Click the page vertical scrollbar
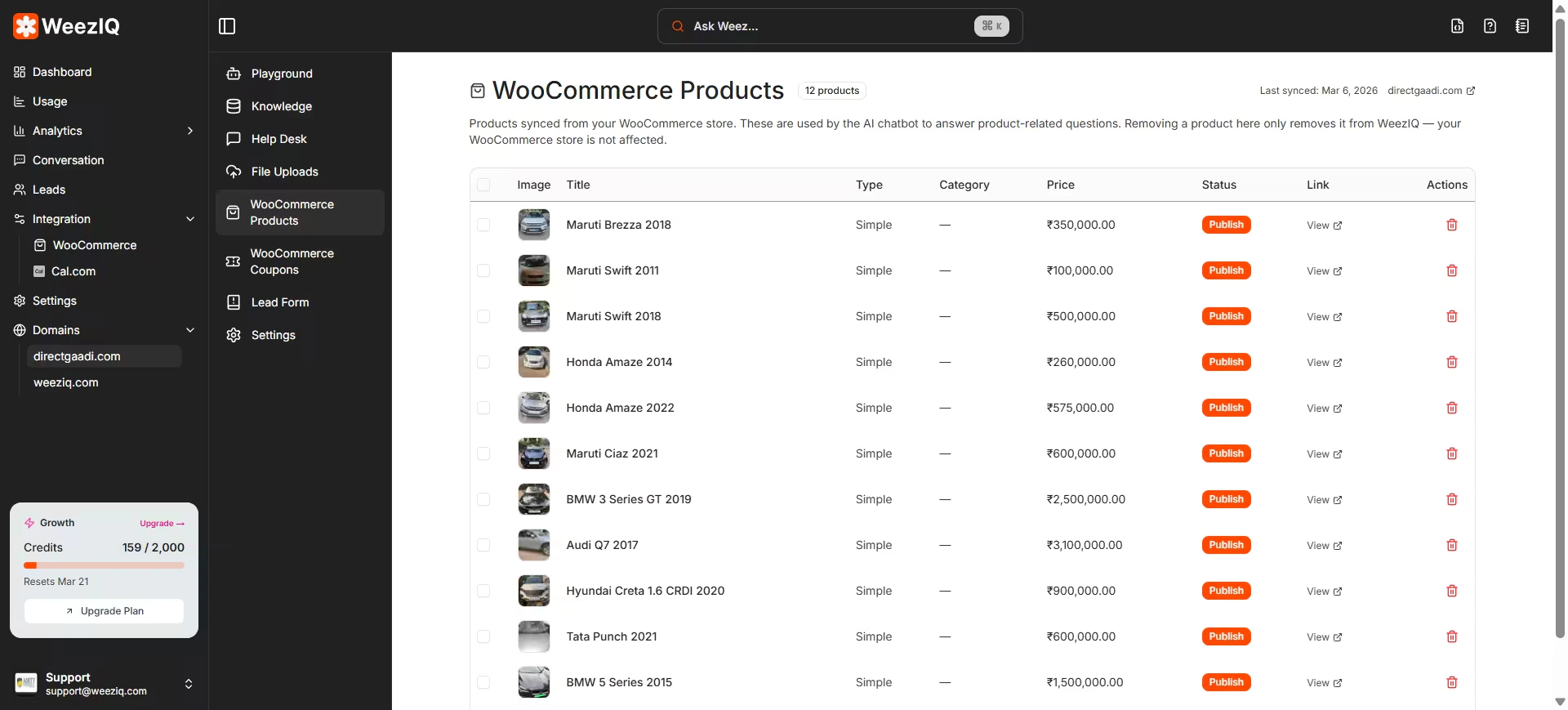This screenshot has height=710, width=1568. click(1560, 327)
